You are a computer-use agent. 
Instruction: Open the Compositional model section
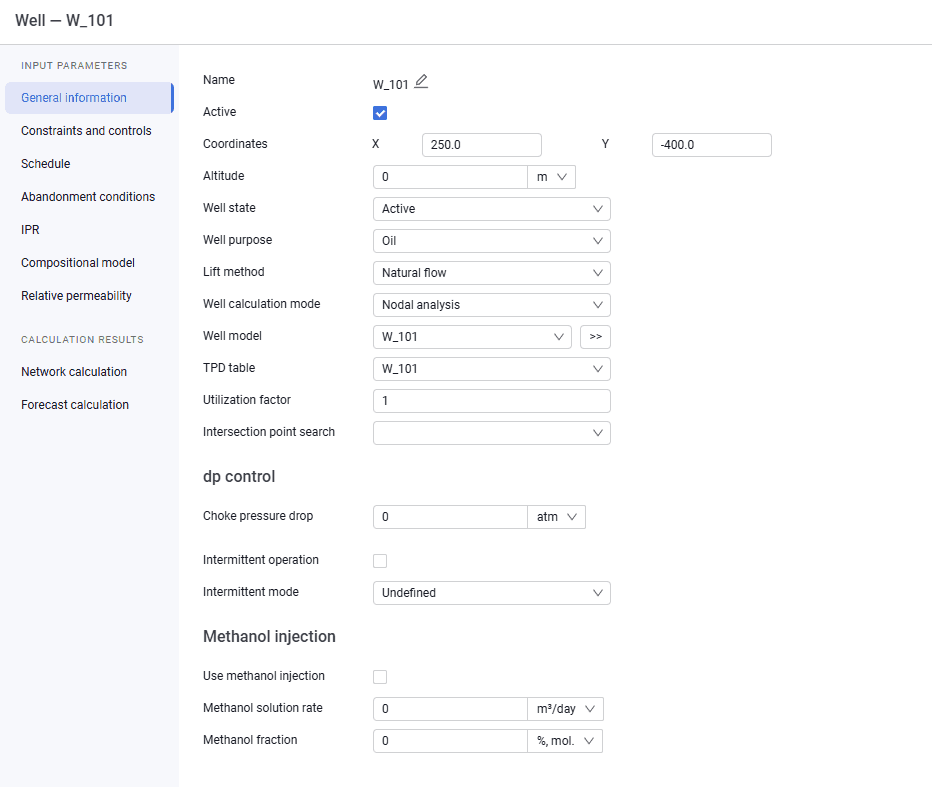[x=78, y=263]
